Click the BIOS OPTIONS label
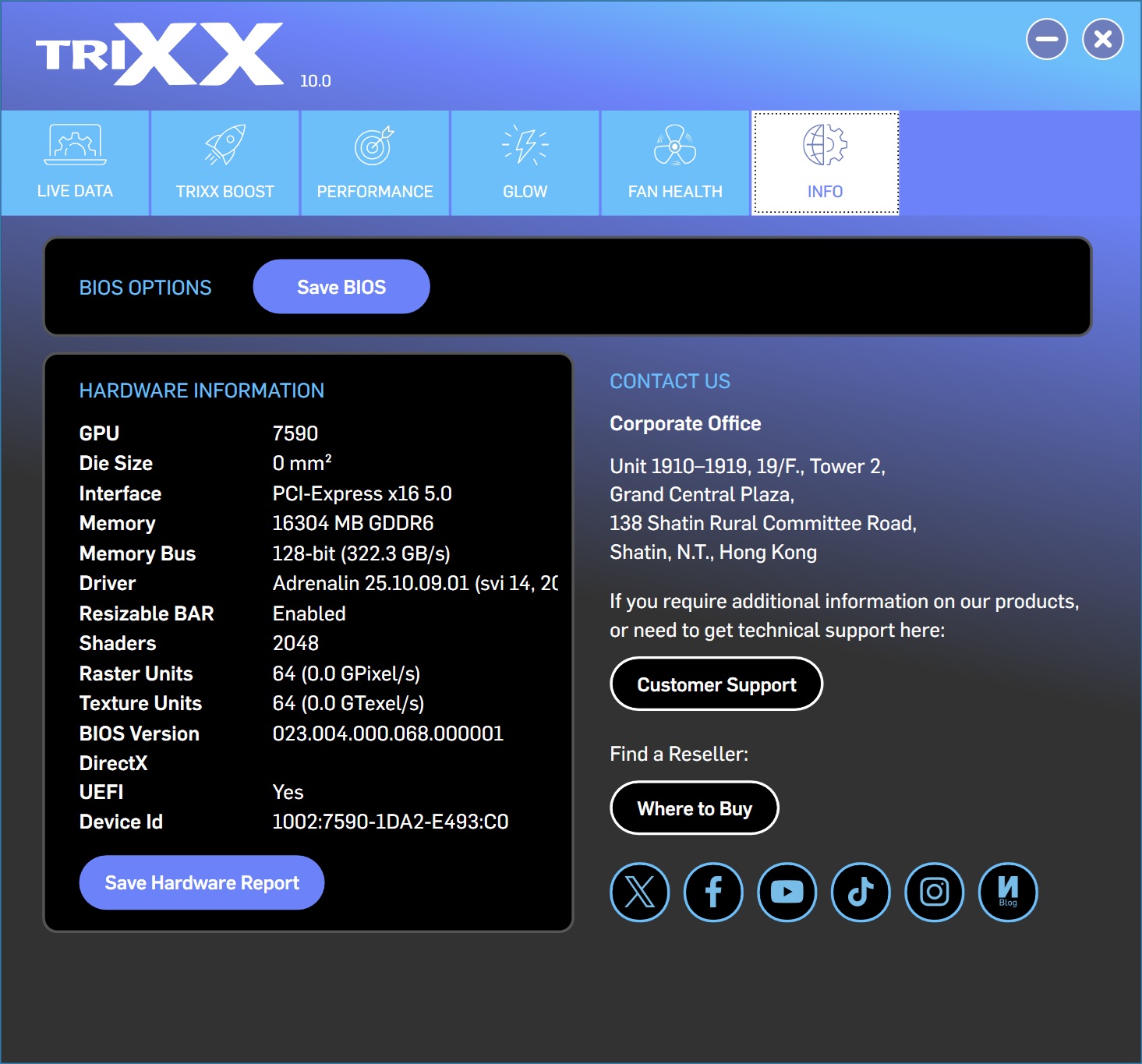 146,288
